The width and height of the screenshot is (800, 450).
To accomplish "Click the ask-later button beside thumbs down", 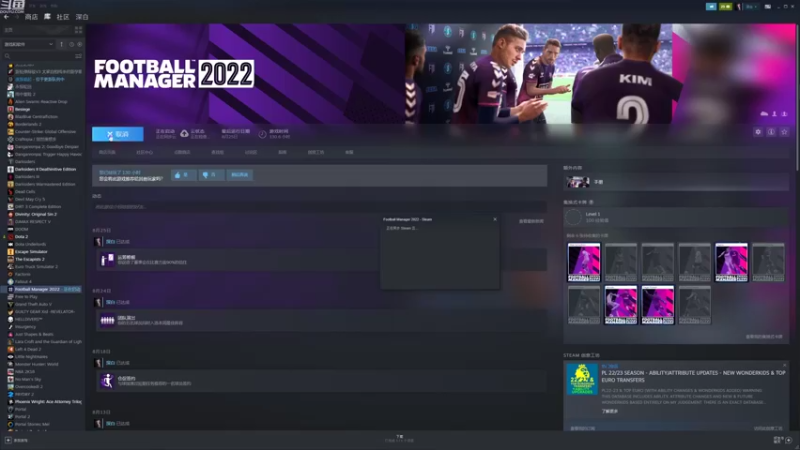I will (x=239, y=175).
